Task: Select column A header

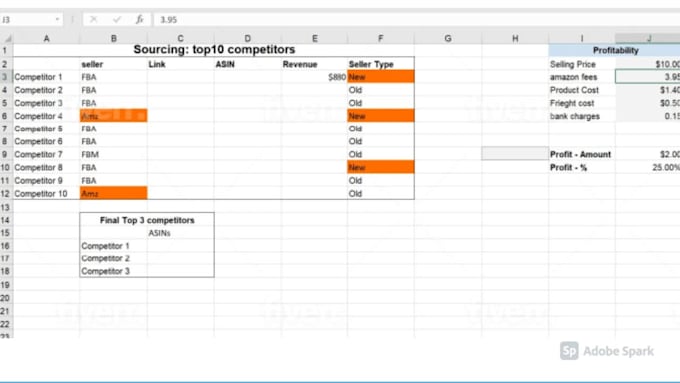Action: tap(46, 39)
